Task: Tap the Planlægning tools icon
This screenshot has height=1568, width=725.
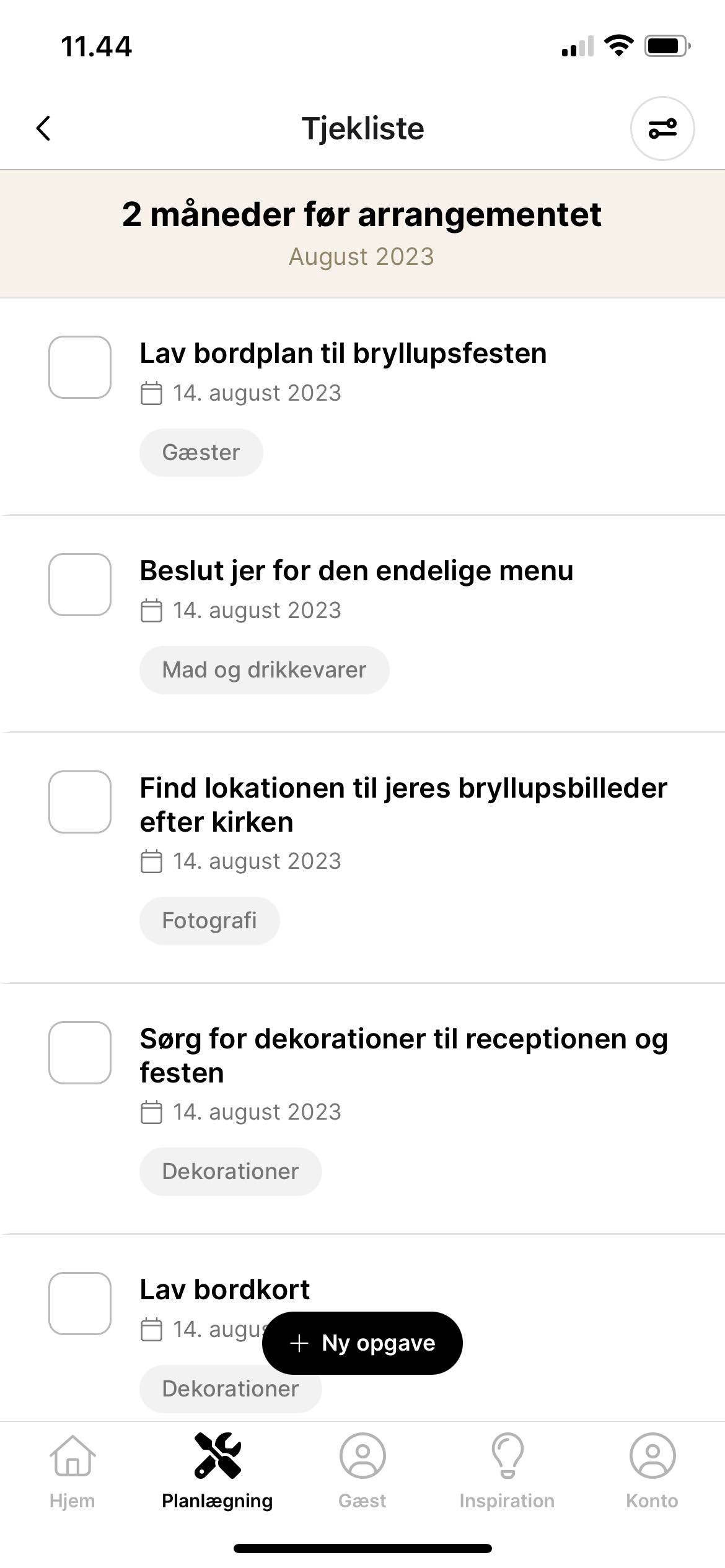Action: click(217, 1455)
